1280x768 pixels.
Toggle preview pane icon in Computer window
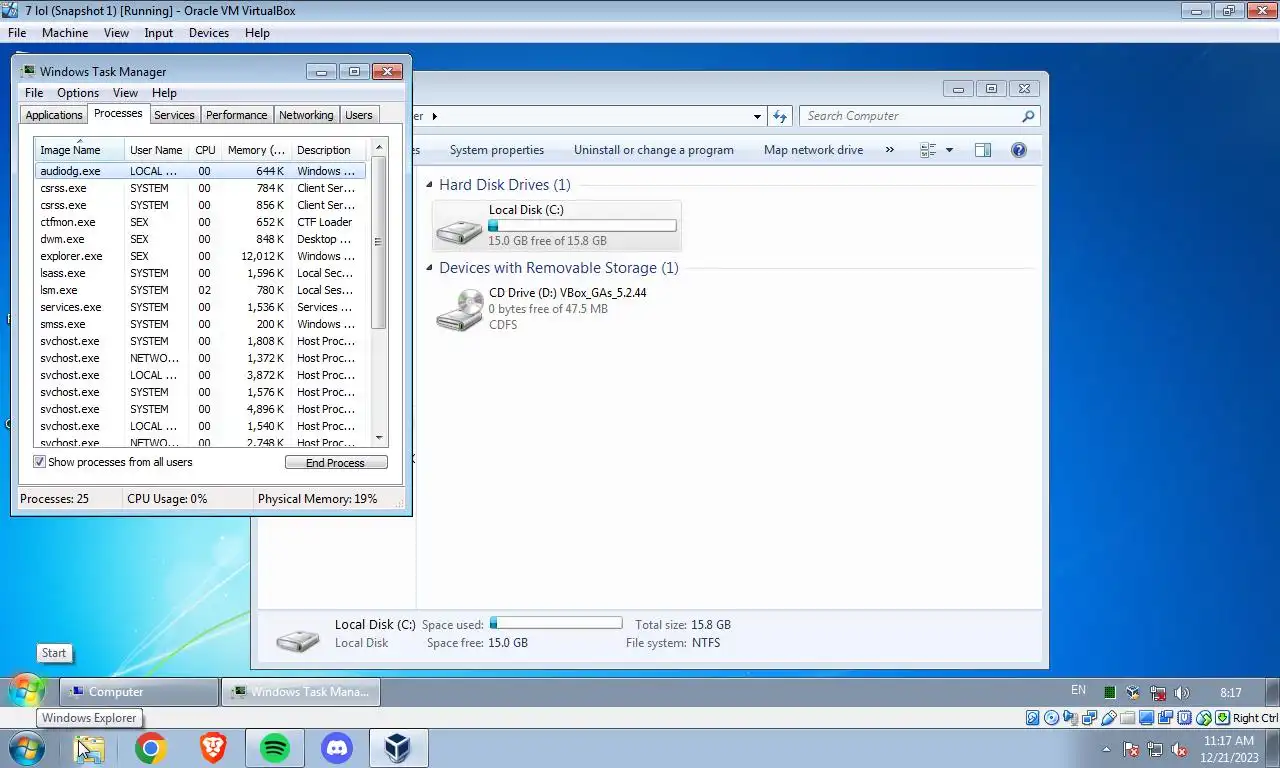coord(983,150)
